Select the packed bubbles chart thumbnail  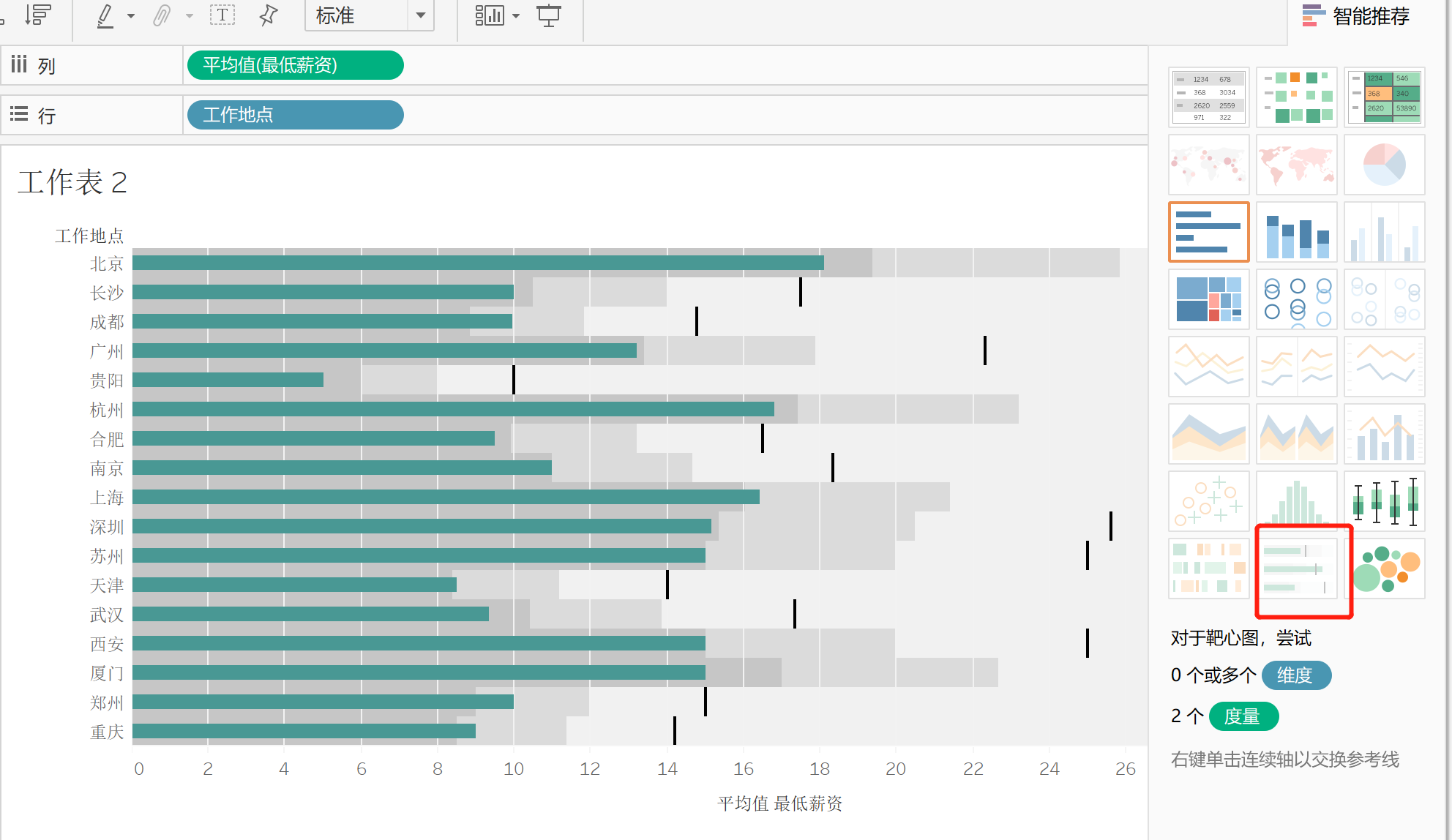point(1384,569)
